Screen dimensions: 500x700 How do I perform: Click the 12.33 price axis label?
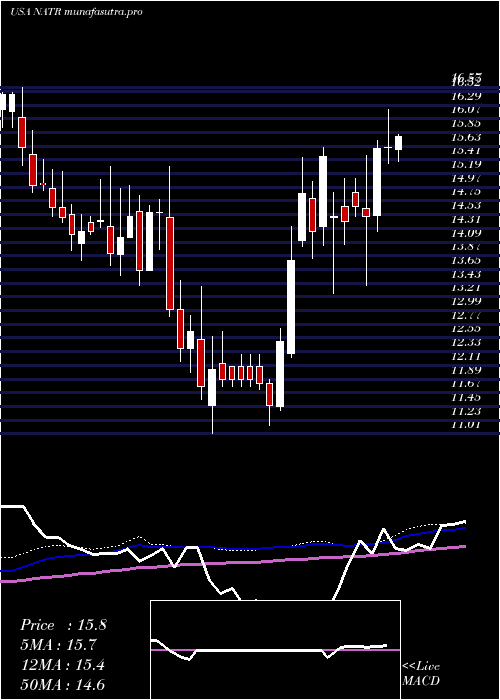pos(466,342)
